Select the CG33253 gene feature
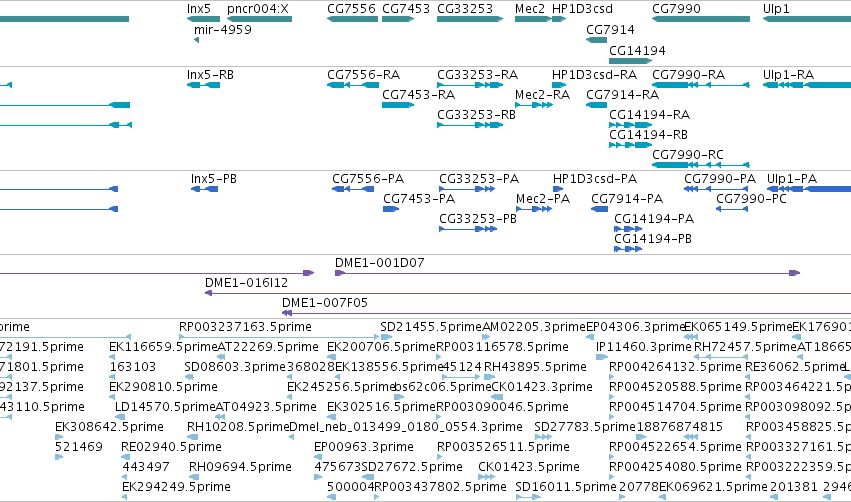851x502 pixels. (x=470, y=19)
